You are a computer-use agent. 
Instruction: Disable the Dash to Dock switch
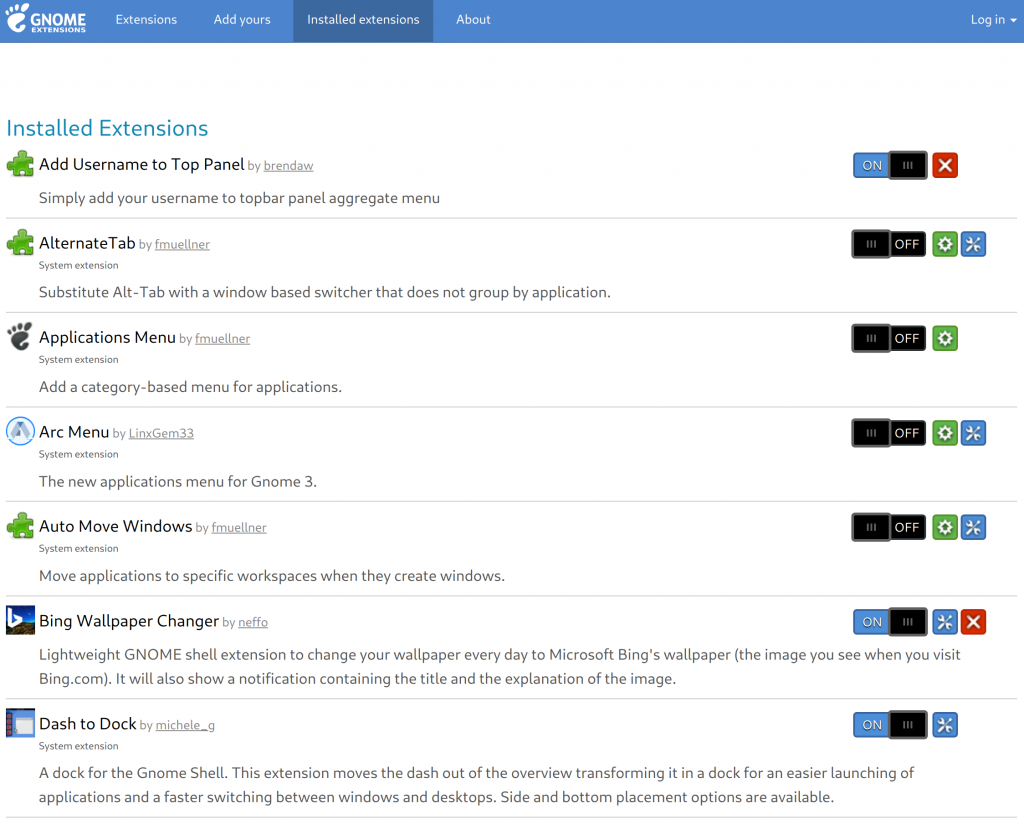click(890, 725)
